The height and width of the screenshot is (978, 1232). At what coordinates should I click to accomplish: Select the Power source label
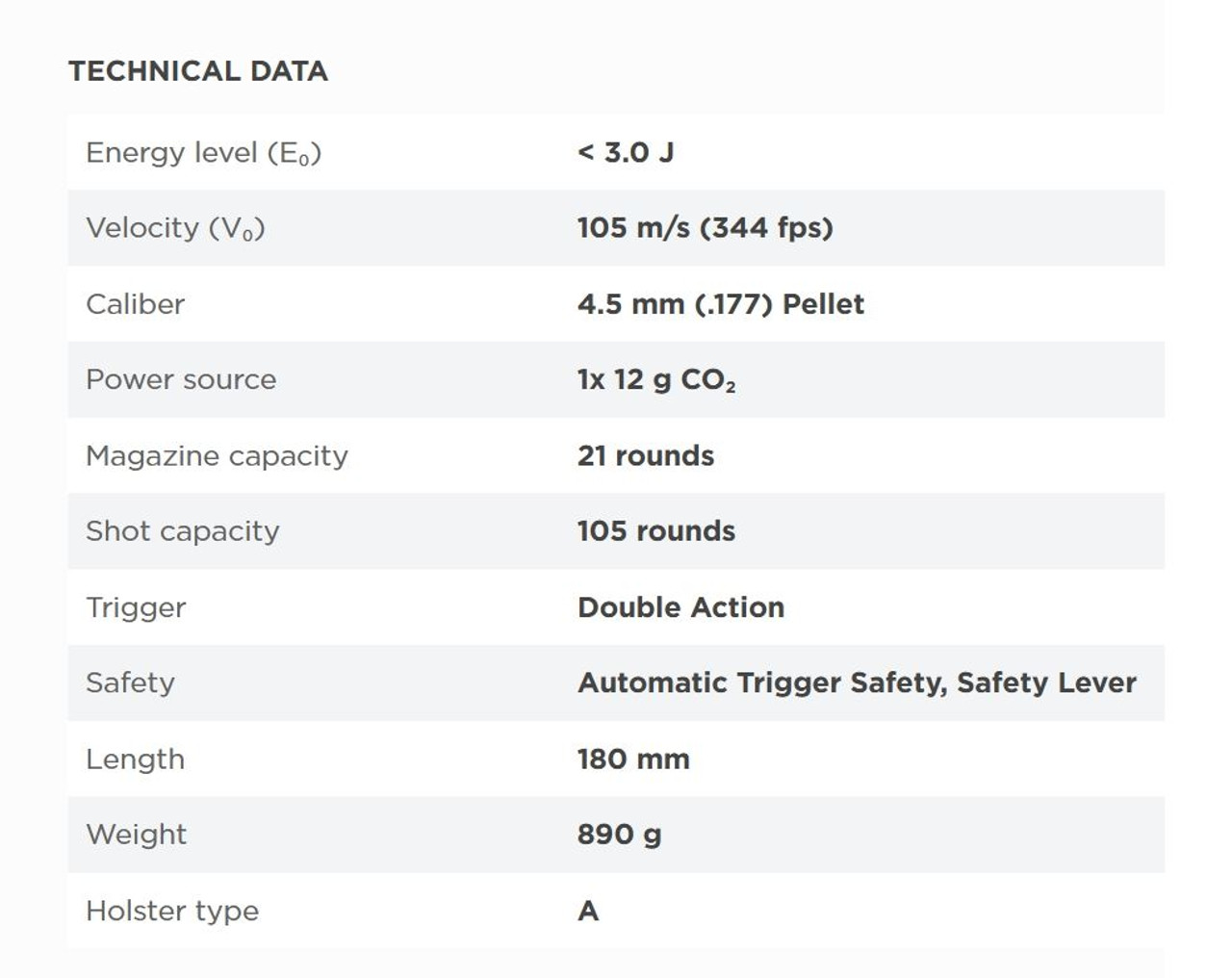pyautogui.click(x=181, y=379)
